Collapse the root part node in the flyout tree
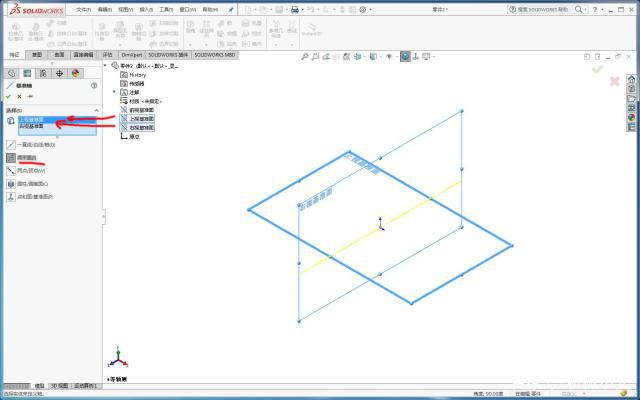 (x=105, y=66)
